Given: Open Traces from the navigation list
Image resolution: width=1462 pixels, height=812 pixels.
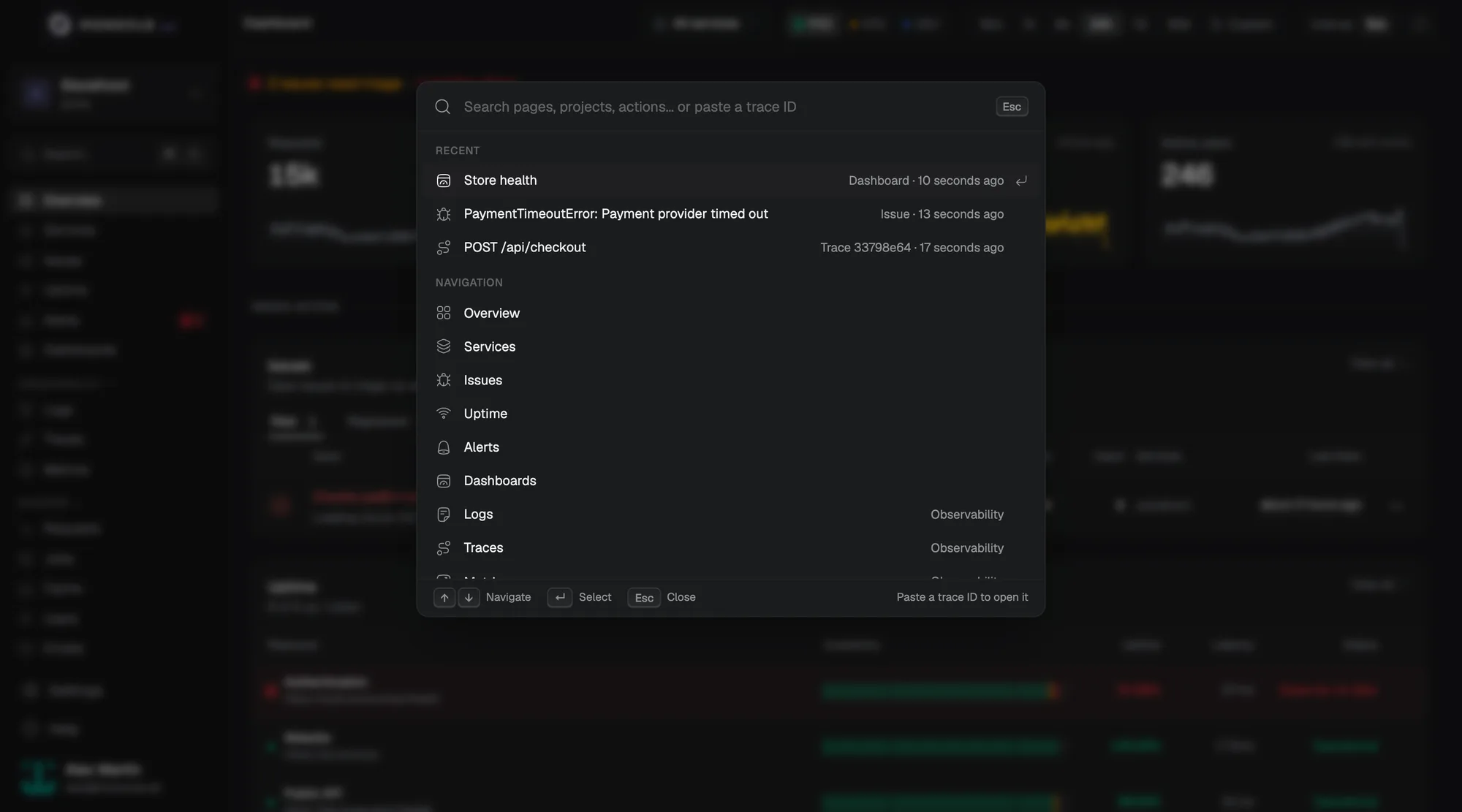Looking at the screenshot, I should click(x=731, y=548).
